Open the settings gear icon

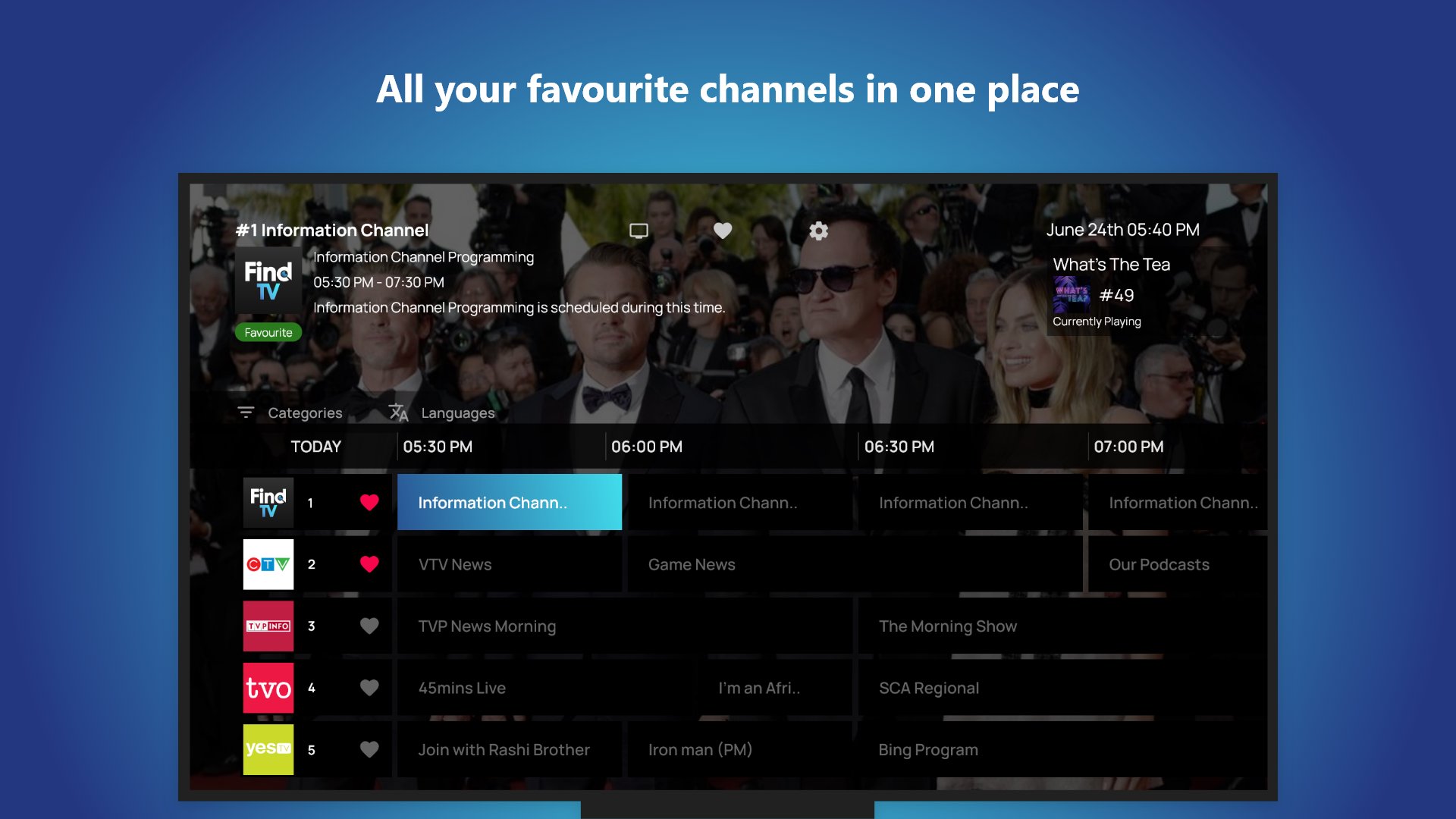click(818, 231)
